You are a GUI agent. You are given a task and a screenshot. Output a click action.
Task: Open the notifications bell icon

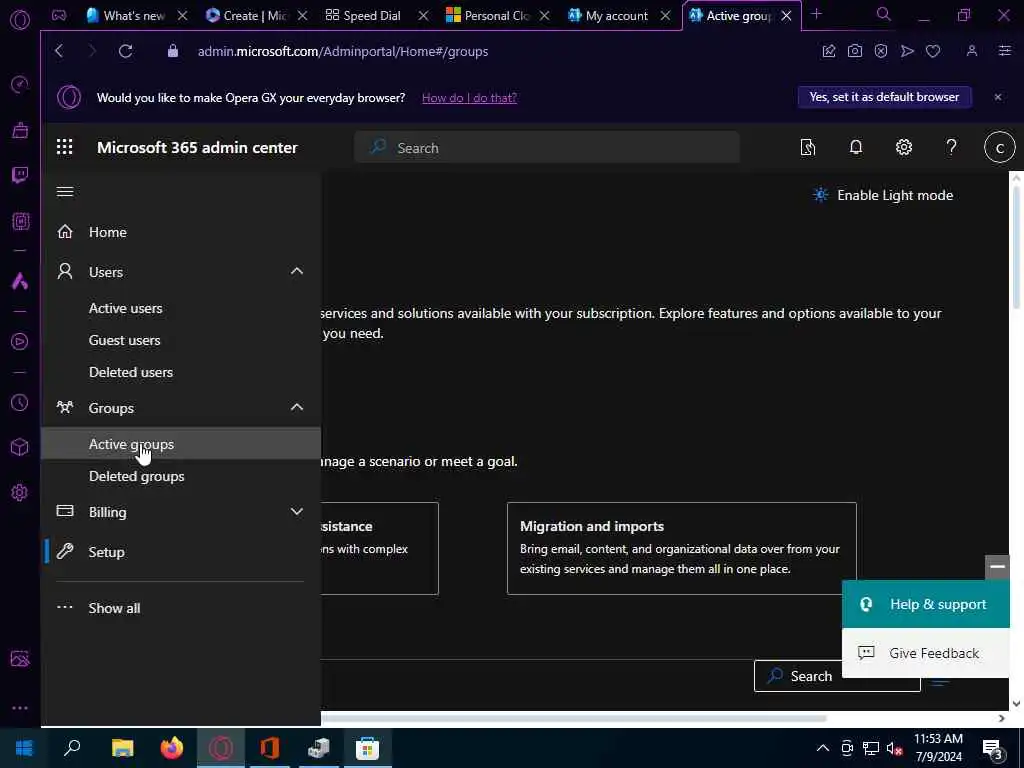(856, 147)
